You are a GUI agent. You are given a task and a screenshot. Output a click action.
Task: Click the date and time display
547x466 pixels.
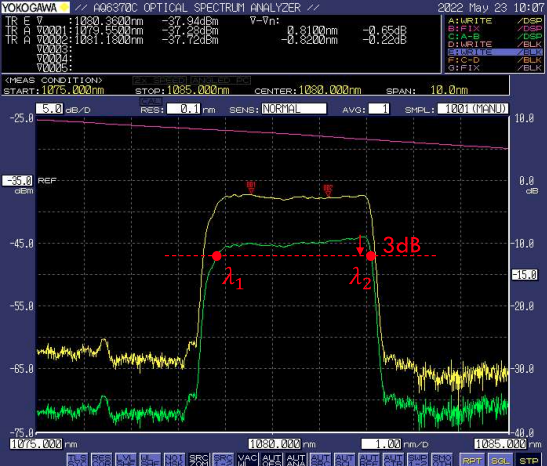(491, 7)
